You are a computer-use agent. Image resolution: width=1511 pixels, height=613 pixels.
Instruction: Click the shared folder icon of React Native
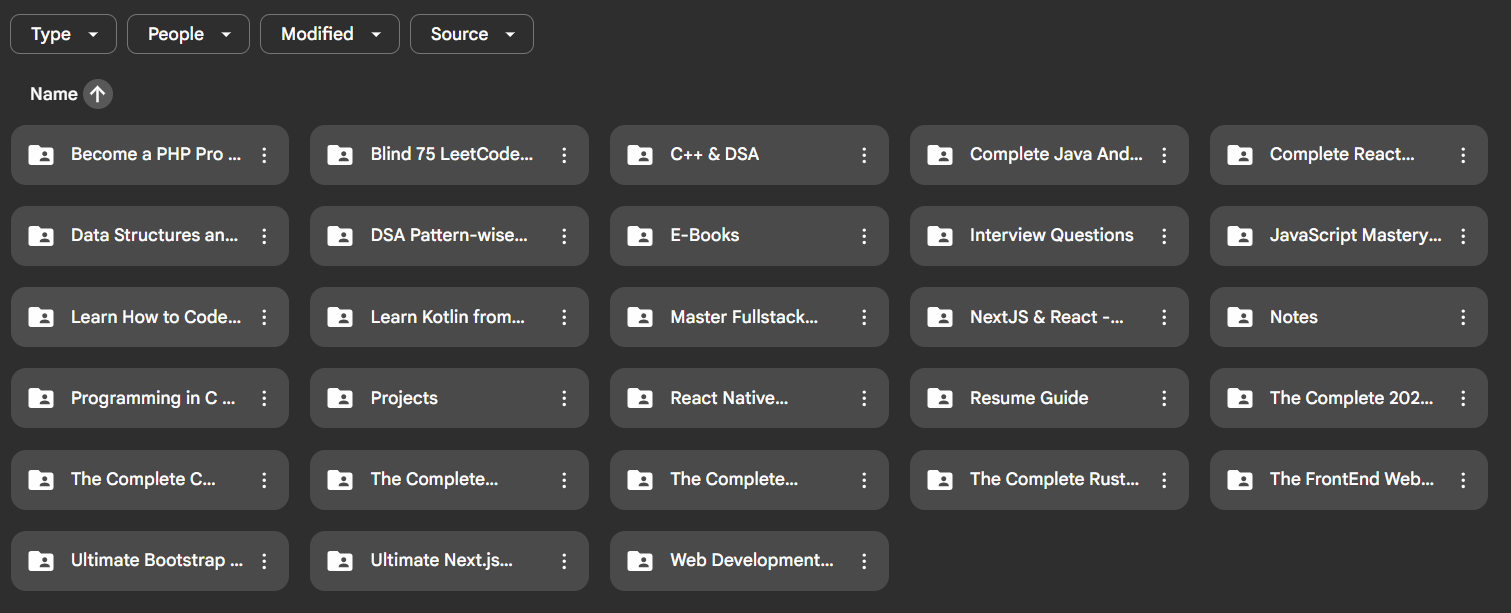[x=640, y=398]
